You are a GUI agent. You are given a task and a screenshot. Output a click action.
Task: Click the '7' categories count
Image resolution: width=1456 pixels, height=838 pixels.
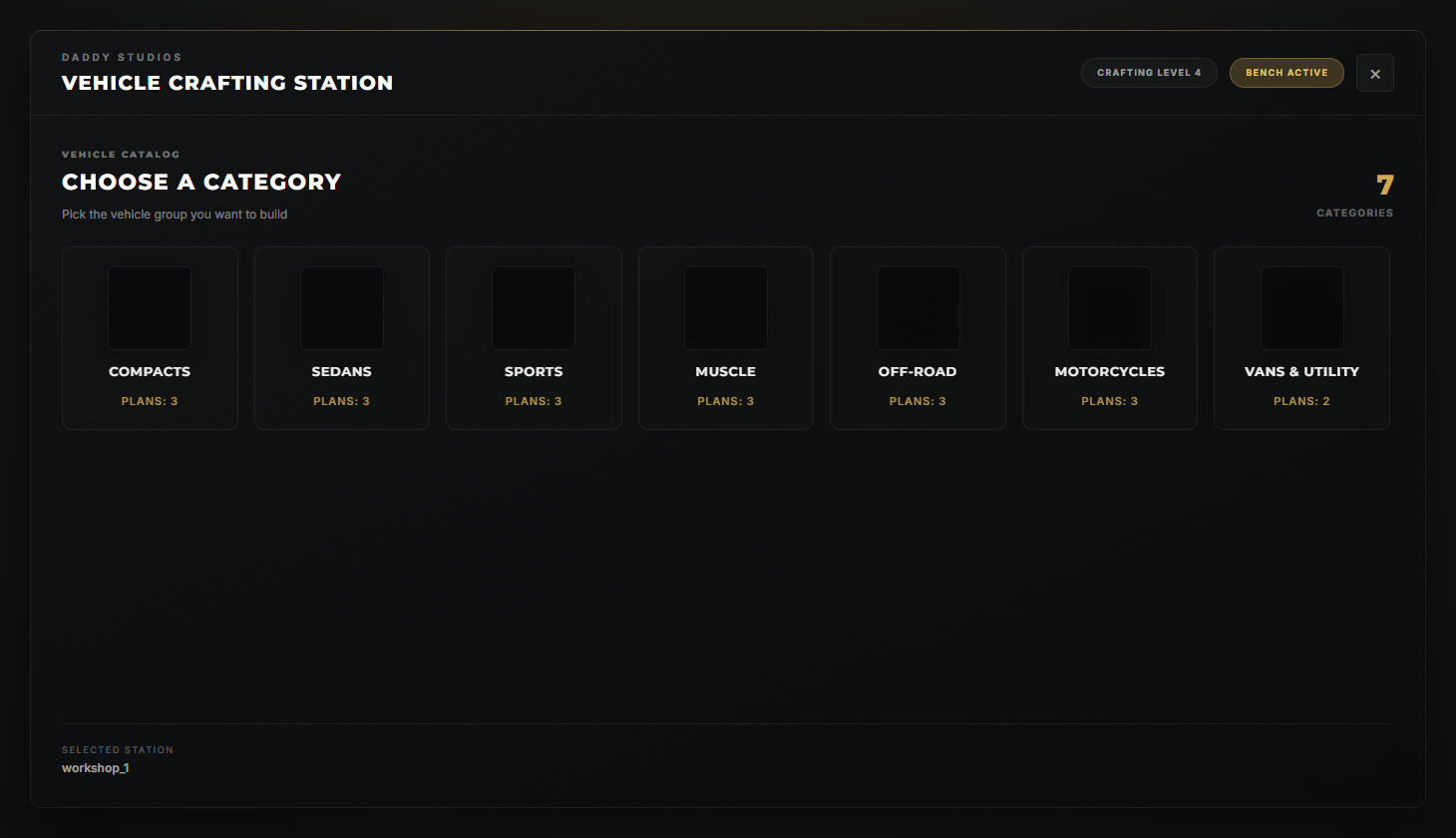1385,185
